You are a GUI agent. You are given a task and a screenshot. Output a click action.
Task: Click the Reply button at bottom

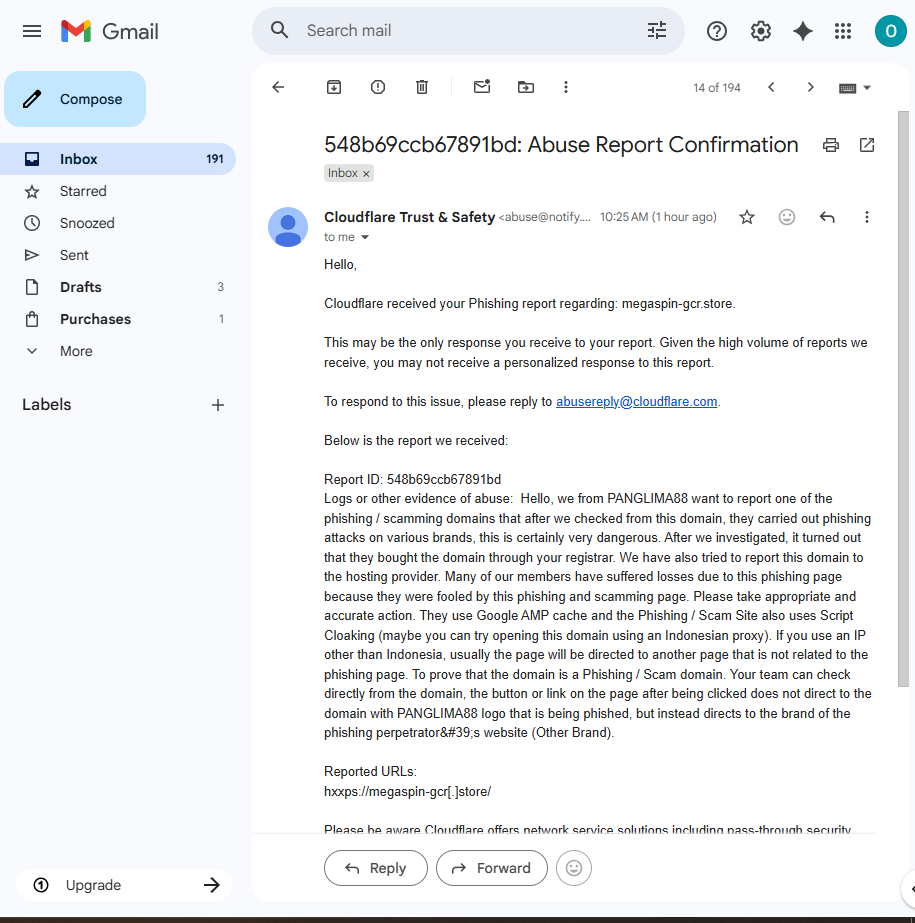click(376, 868)
